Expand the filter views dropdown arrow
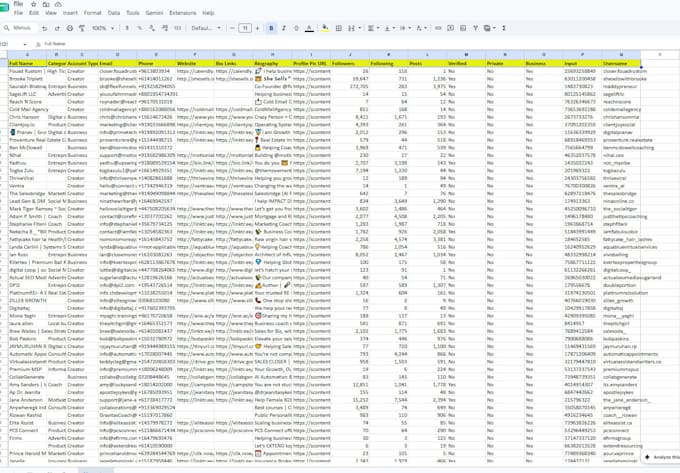Screen dimensions: 680x473 point(494,28)
